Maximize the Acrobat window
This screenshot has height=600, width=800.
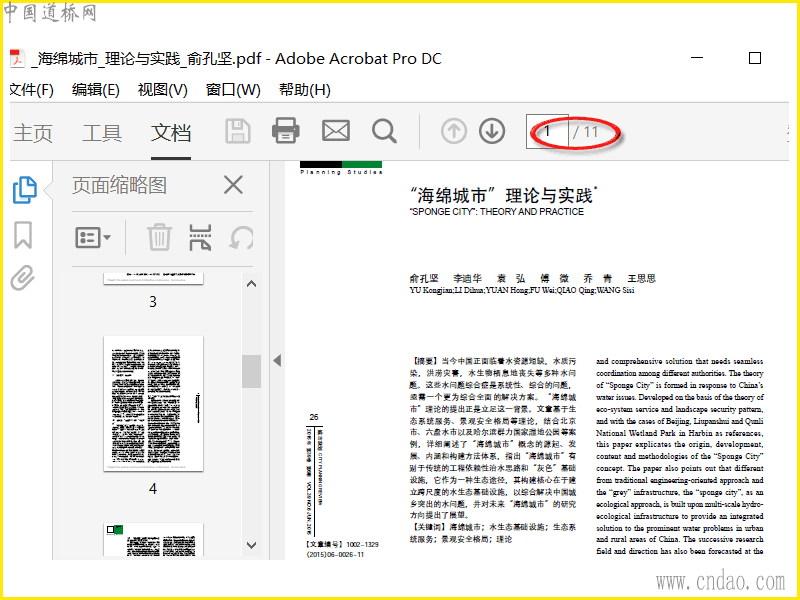tap(755, 58)
